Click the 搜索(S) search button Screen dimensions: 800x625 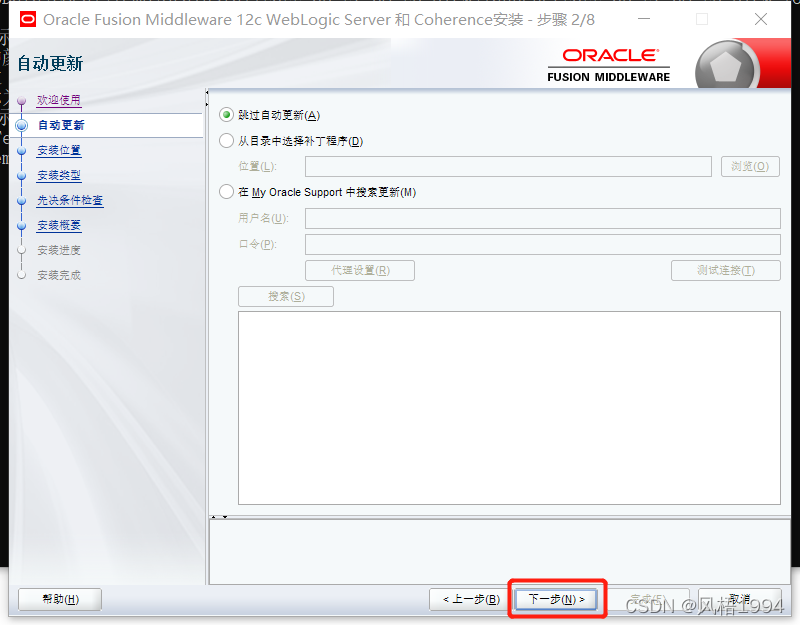pyautogui.click(x=286, y=296)
